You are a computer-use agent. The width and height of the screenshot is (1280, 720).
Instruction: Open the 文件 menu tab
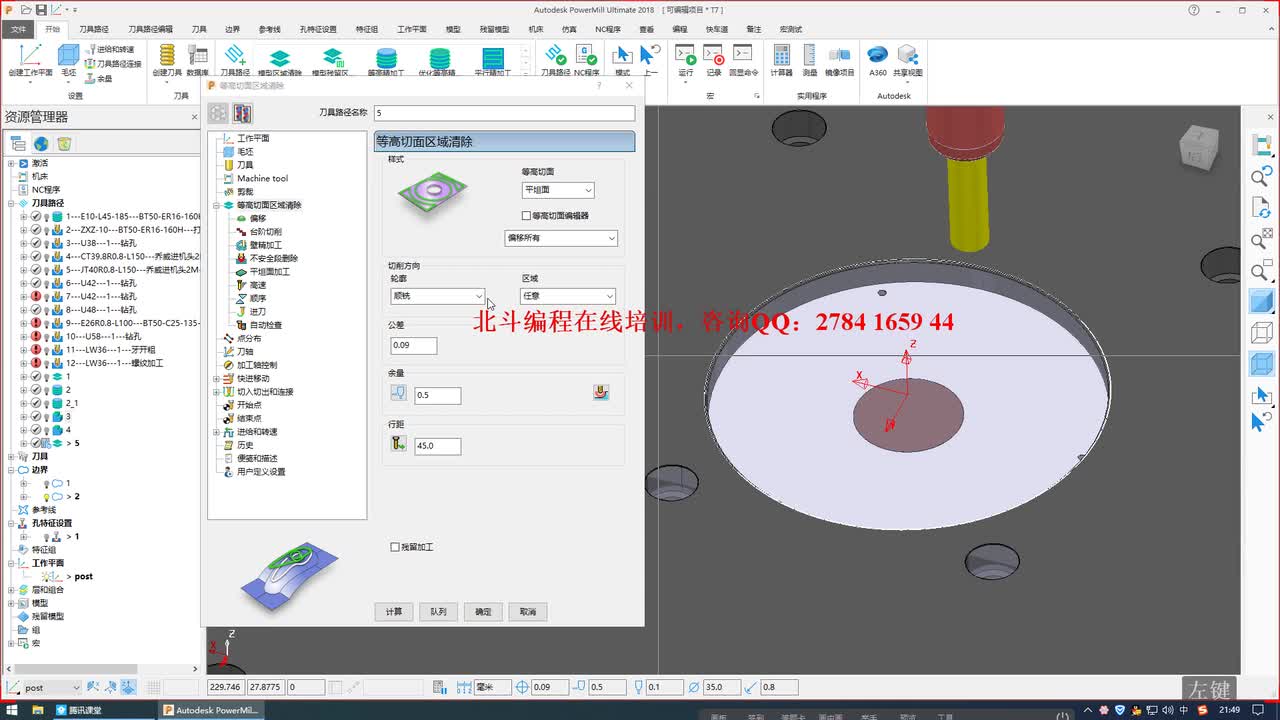click(x=18, y=29)
